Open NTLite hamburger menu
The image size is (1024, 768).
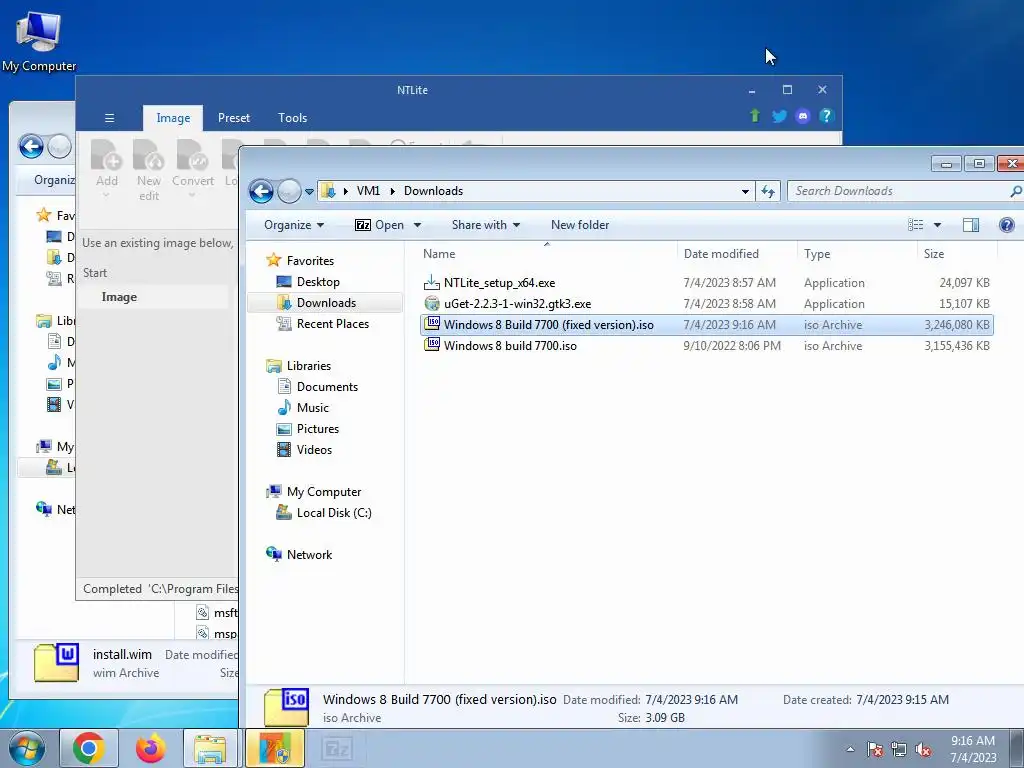[x=110, y=118]
